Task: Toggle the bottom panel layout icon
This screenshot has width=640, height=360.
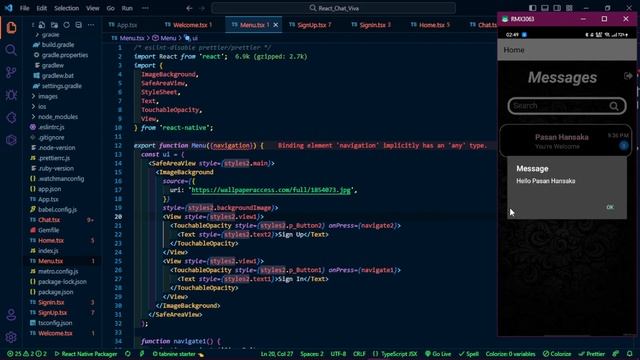Action: [x=545, y=8]
